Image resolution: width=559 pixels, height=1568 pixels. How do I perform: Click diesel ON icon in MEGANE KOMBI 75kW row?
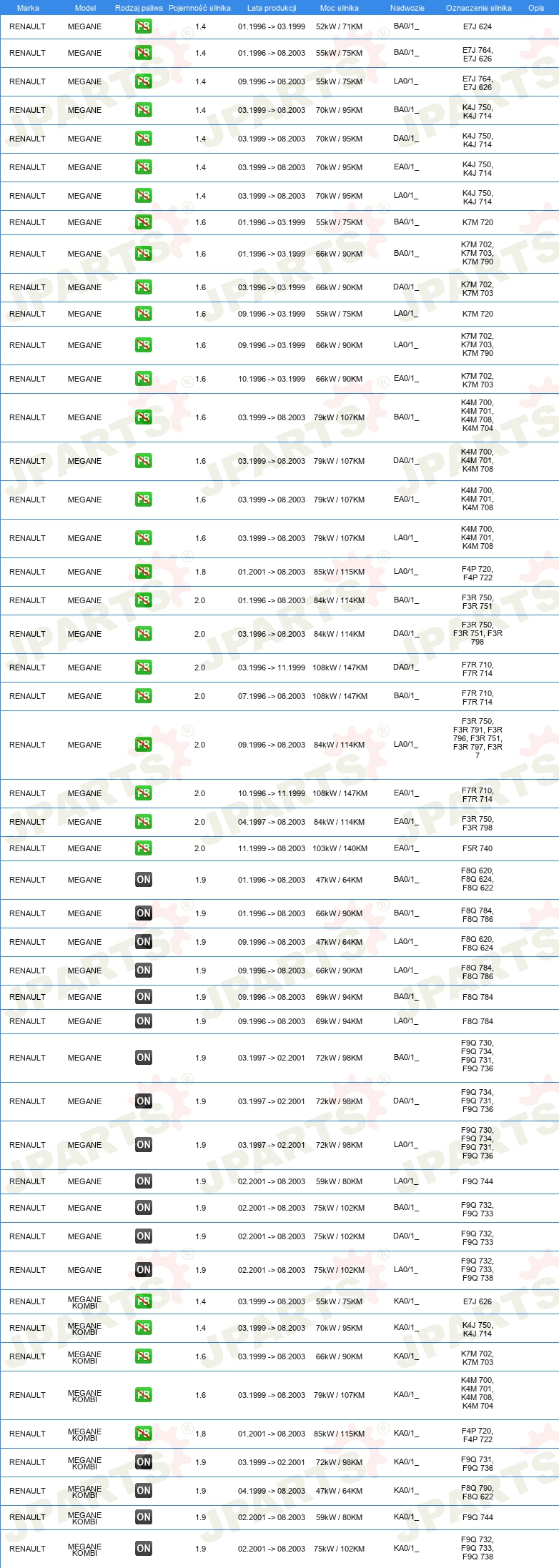[x=143, y=1549]
